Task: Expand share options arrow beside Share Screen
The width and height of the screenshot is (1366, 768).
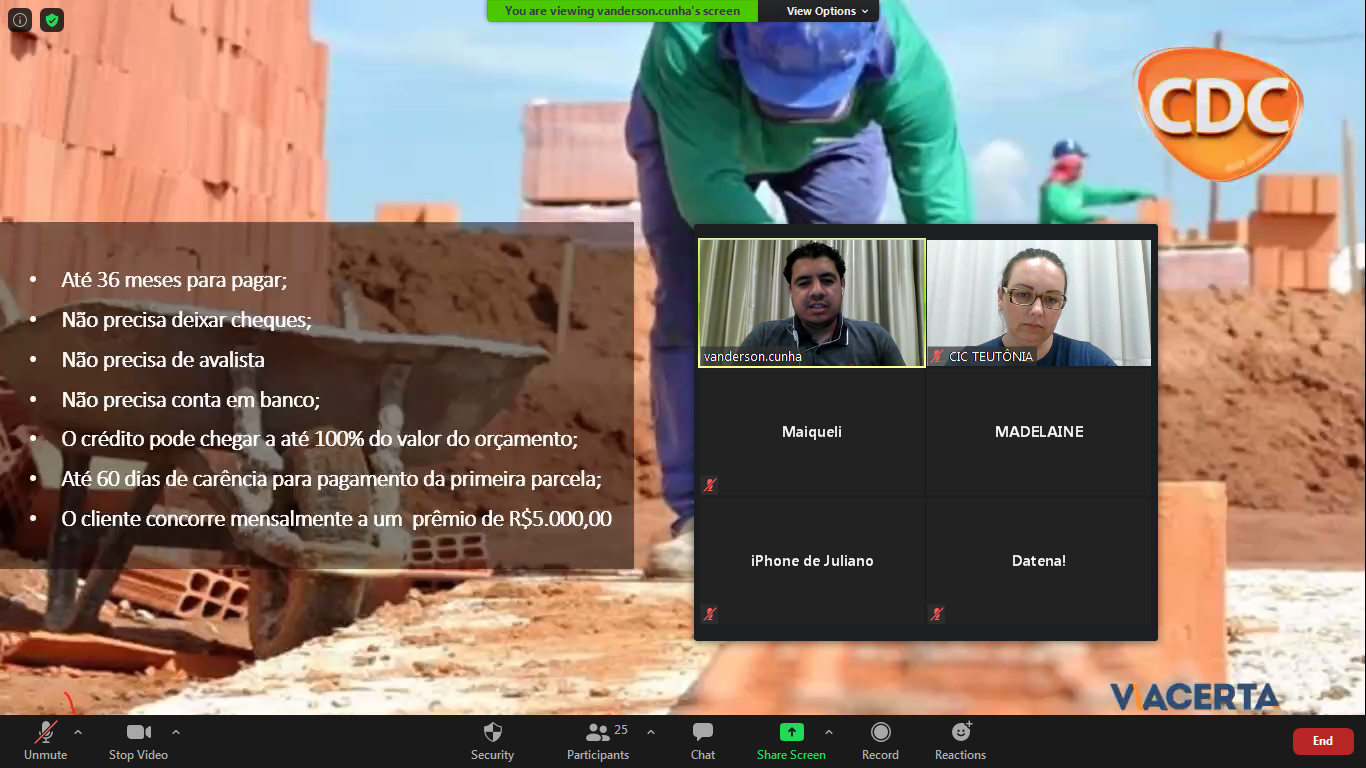Action: pos(828,732)
